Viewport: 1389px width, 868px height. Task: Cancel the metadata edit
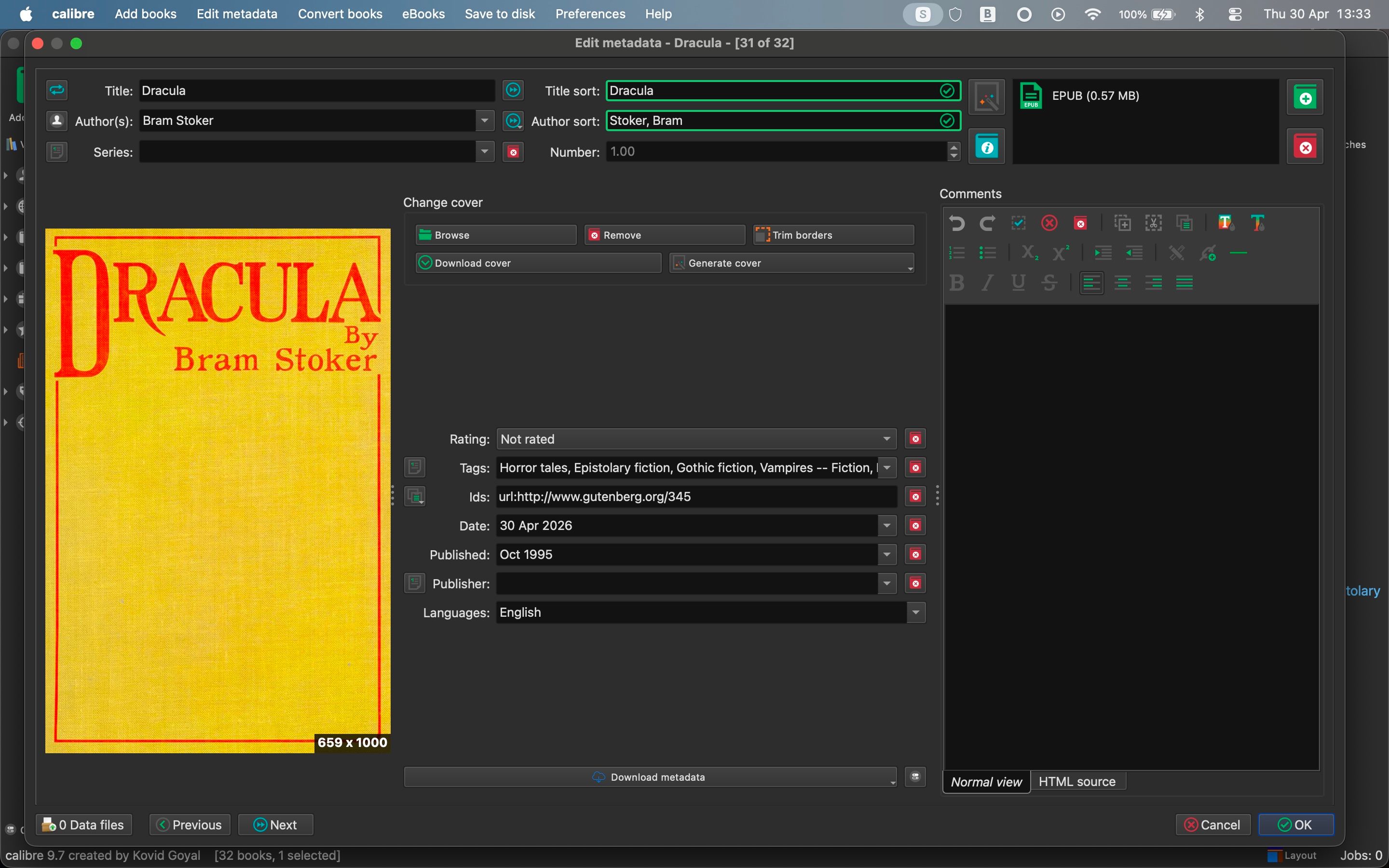pos(1213,825)
